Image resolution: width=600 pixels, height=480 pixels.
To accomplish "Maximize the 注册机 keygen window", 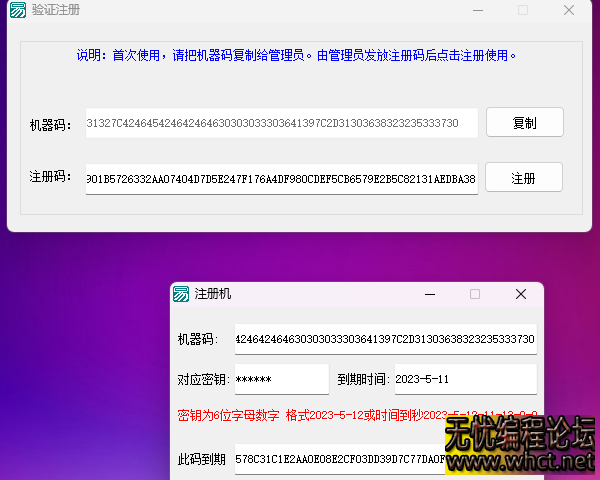I will click(x=475, y=294).
